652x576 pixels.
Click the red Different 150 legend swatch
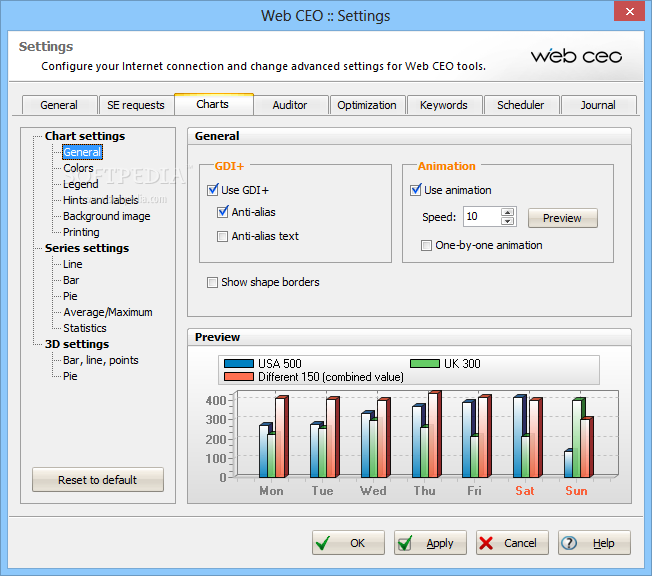(x=239, y=377)
